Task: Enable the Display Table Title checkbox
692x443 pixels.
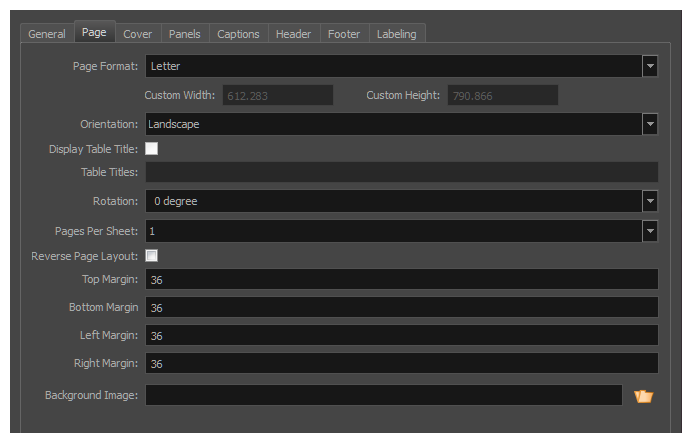Action: (151, 149)
